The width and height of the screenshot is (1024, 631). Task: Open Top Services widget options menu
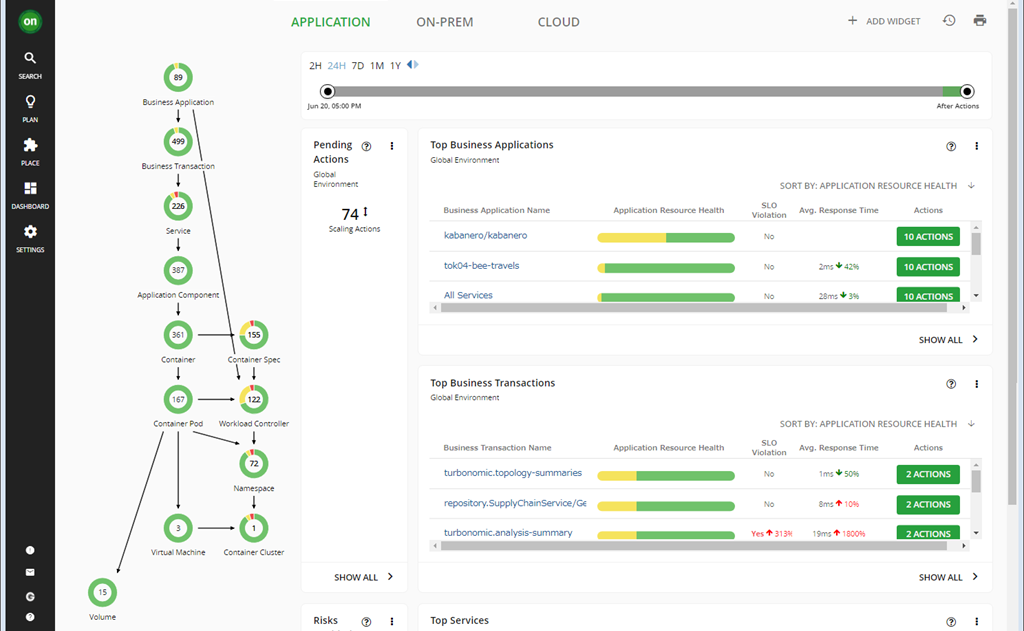(x=976, y=622)
